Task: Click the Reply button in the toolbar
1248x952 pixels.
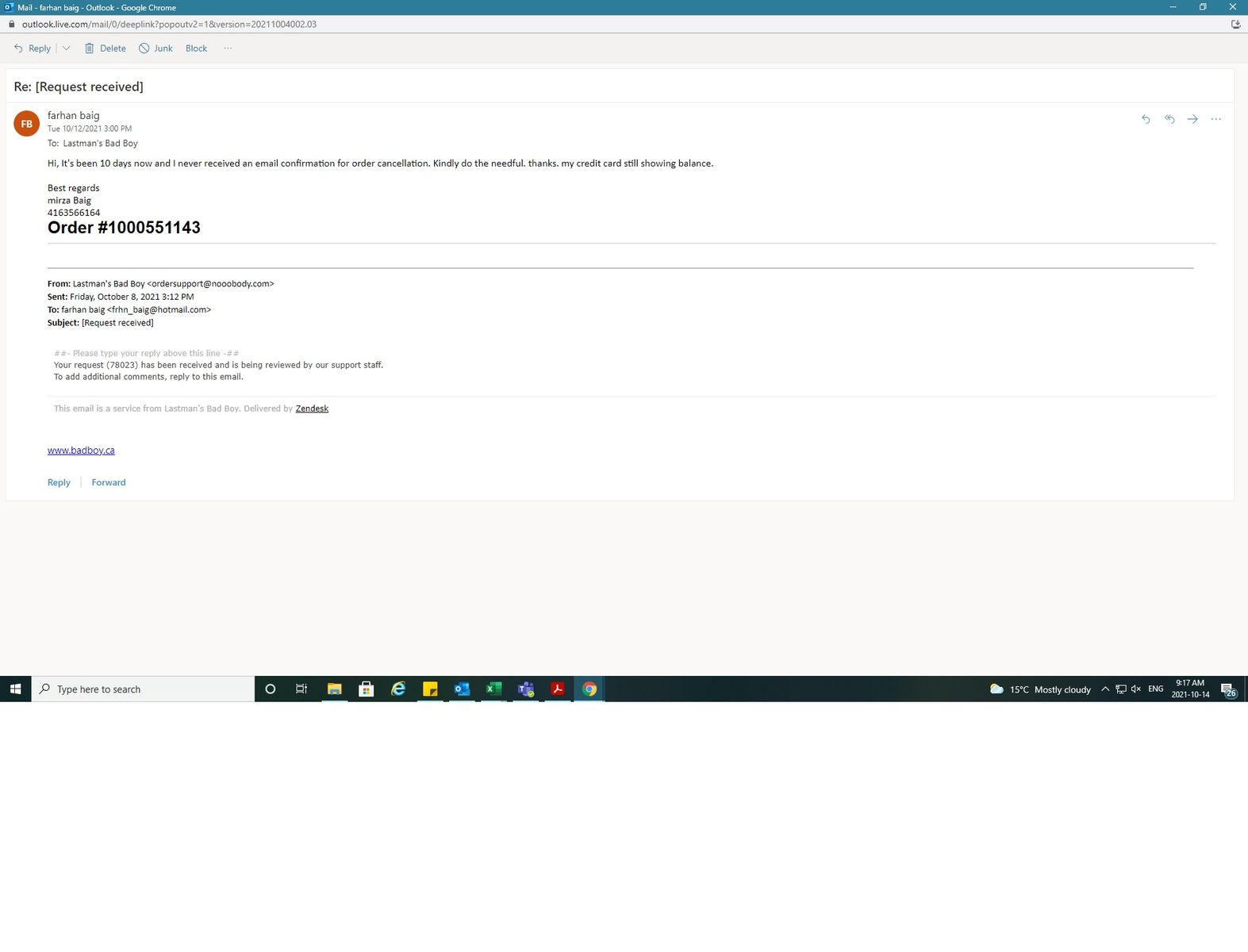Action: click(33, 48)
